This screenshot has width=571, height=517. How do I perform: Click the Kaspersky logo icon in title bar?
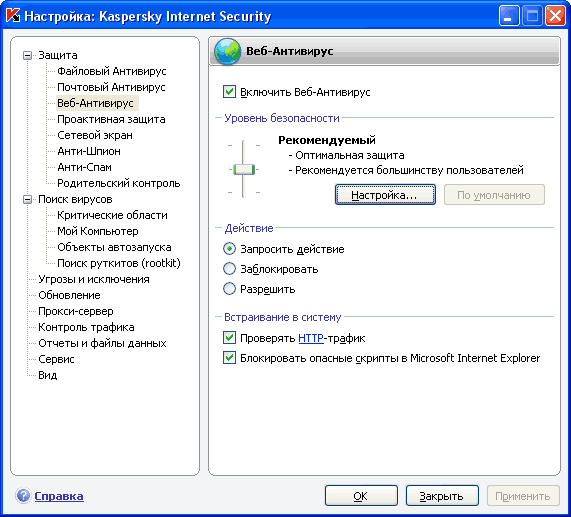pyautogui.click(x=13, y=16)
